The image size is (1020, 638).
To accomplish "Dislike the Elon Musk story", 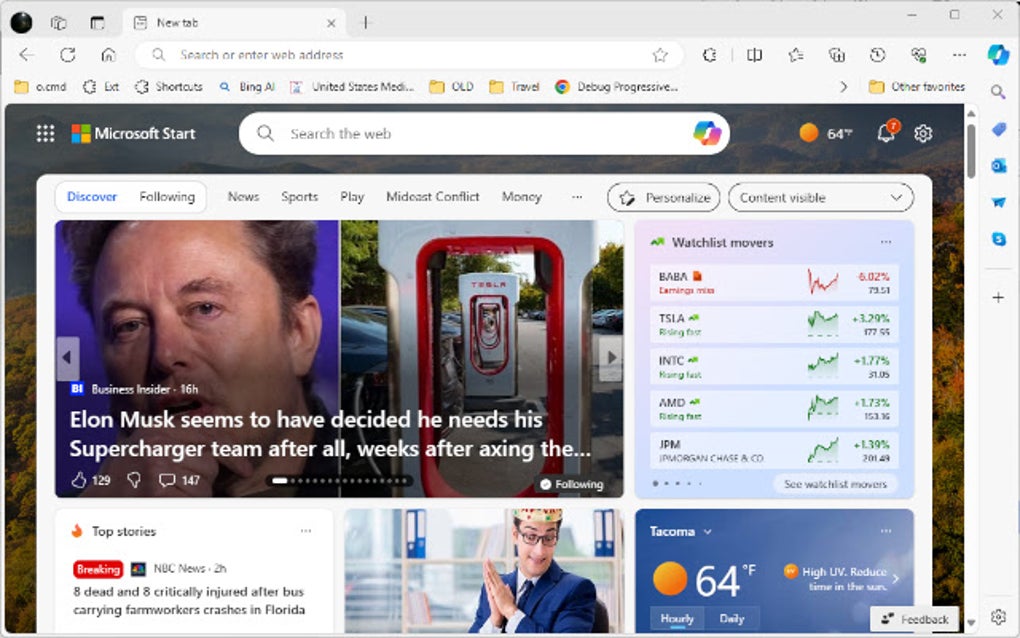I will [x=134, y=481].
